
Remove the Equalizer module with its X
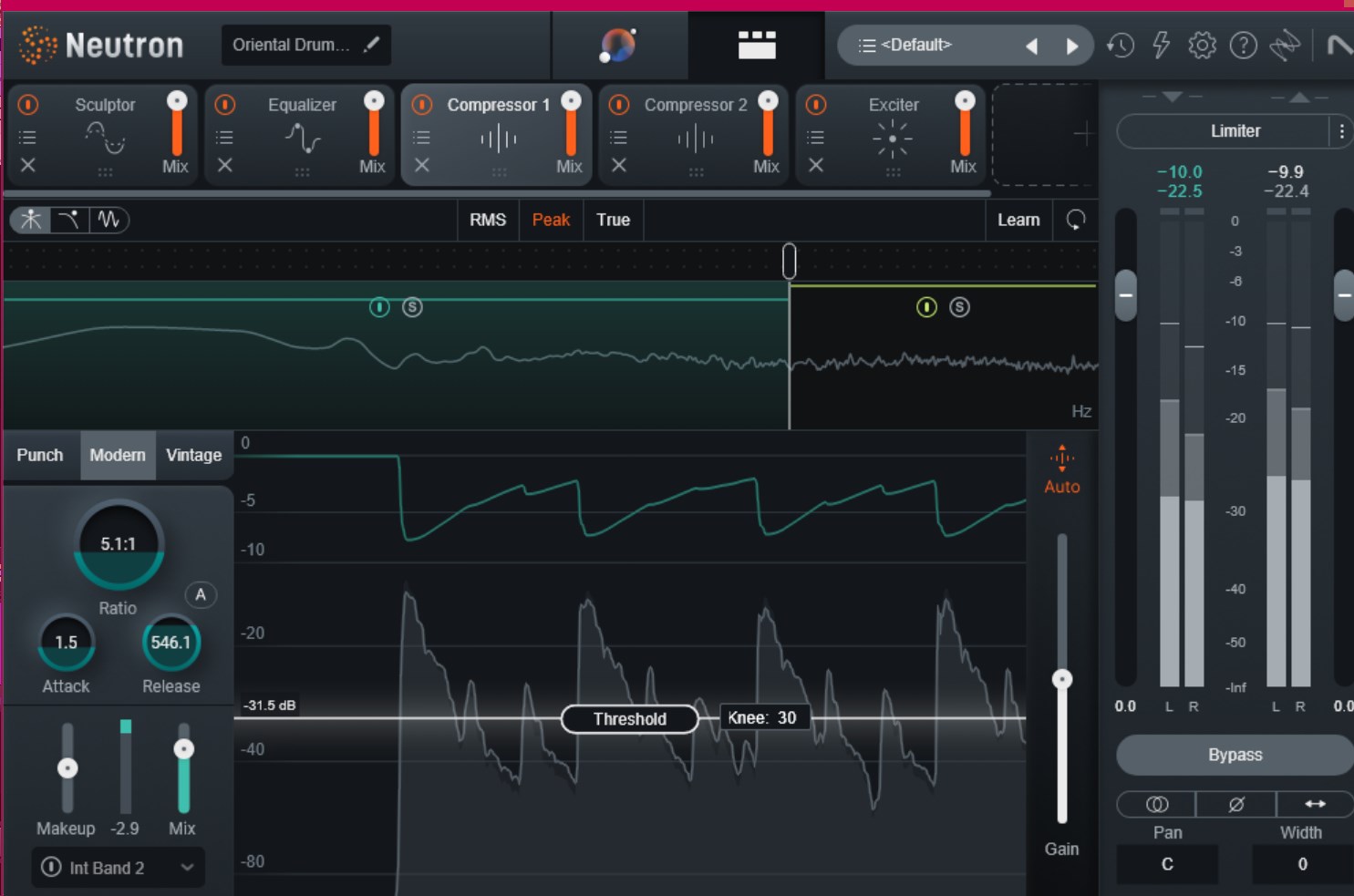pos(225,165)
